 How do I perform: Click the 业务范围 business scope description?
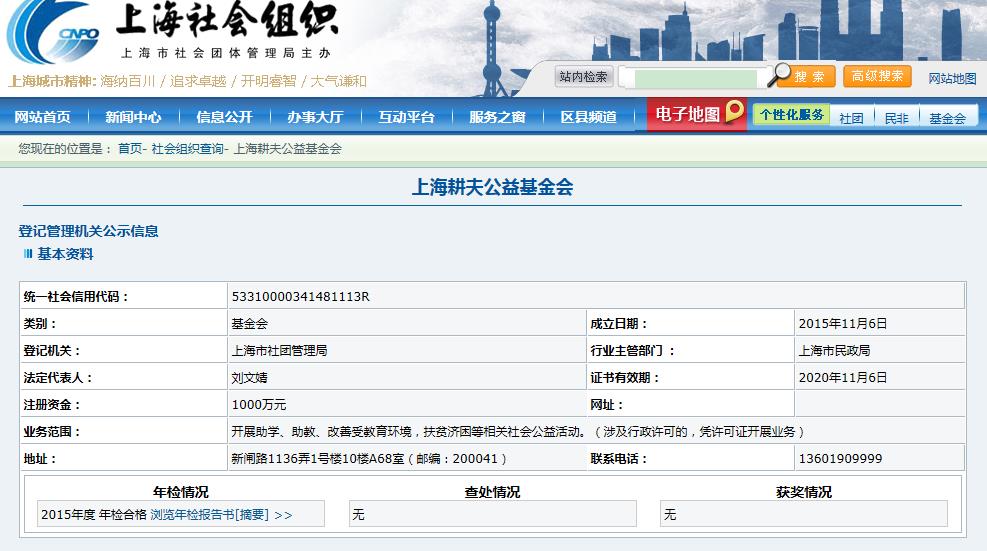(x=517, y=432)
